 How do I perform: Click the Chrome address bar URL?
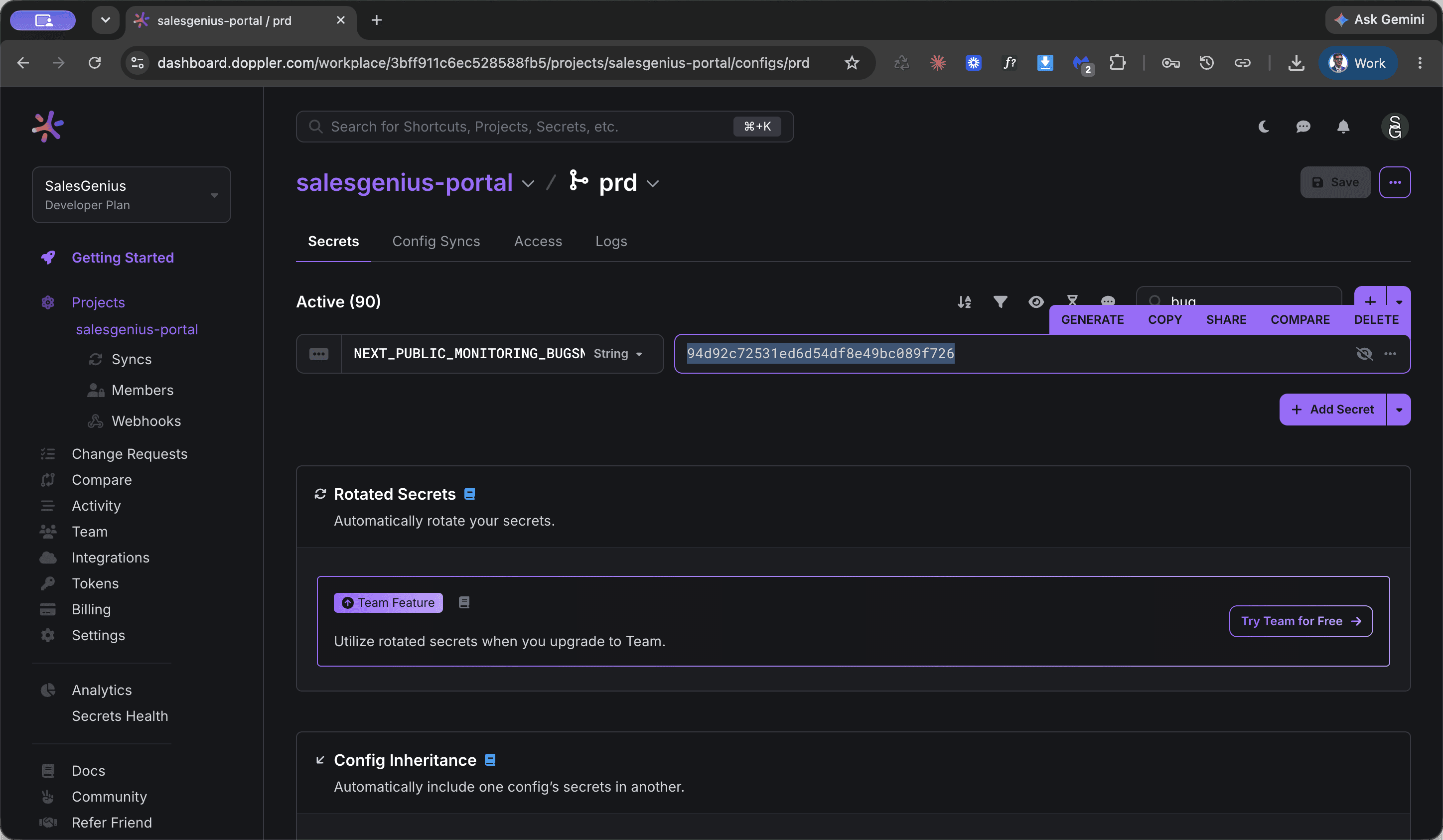(x=483, y=62)
